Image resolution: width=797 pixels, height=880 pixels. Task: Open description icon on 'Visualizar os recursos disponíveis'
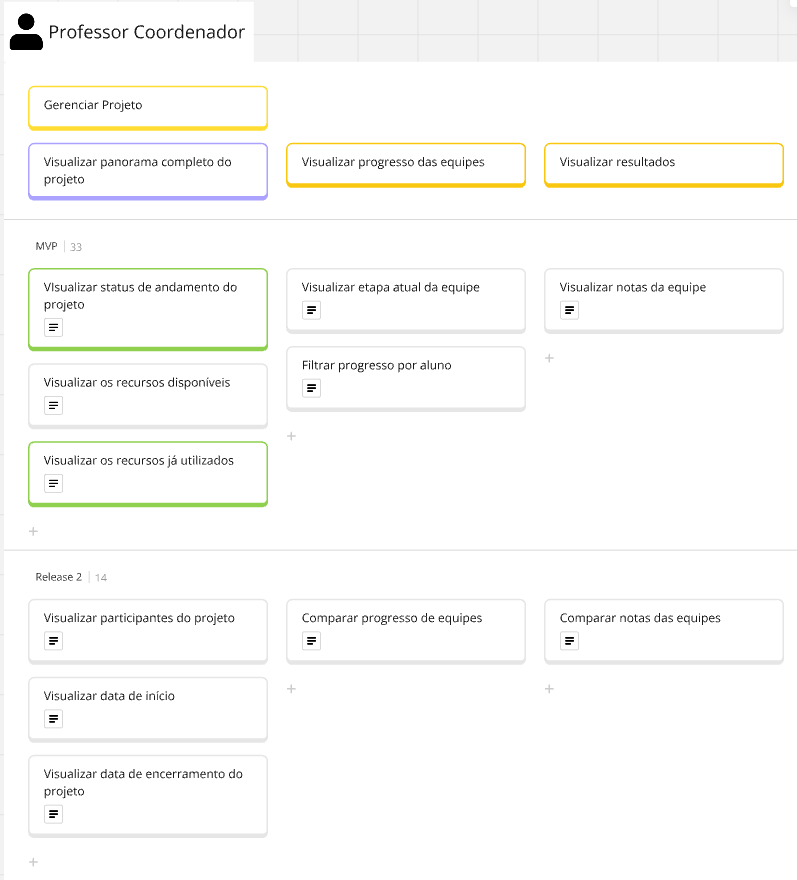[53, 405]
